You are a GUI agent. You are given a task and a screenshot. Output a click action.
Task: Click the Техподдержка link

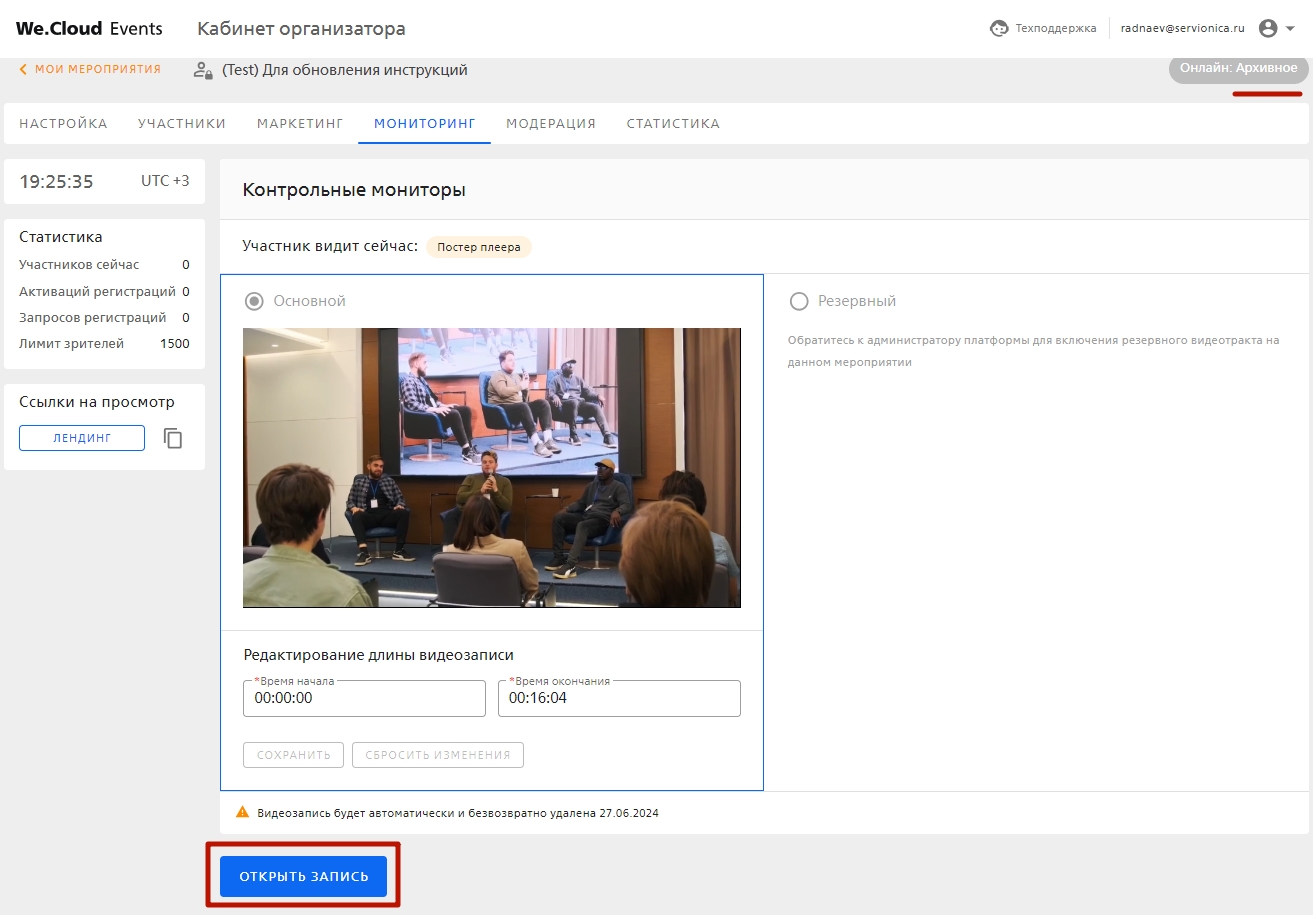tap(1056, 29)
